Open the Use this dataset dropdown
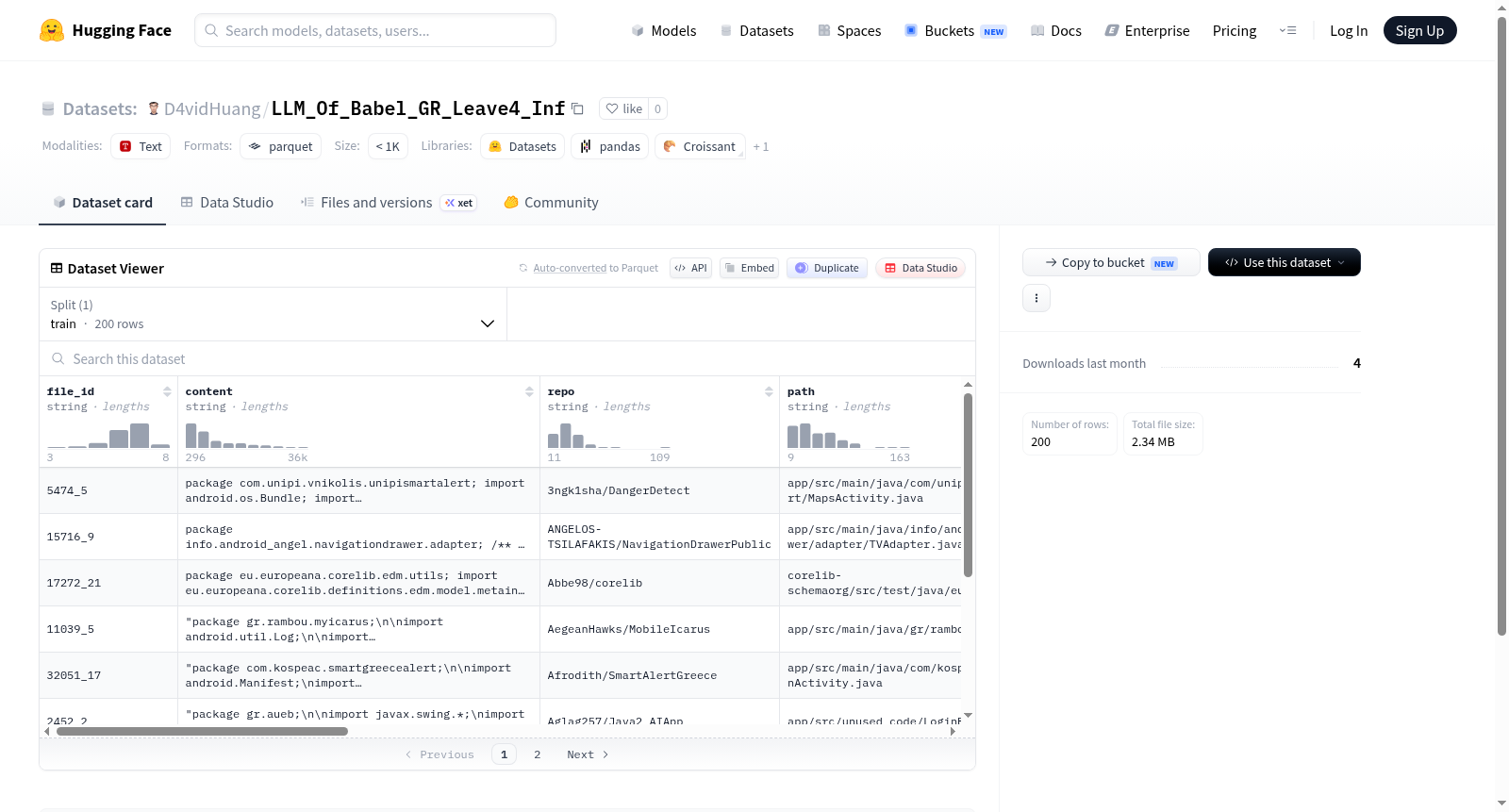 (1285, 262)
